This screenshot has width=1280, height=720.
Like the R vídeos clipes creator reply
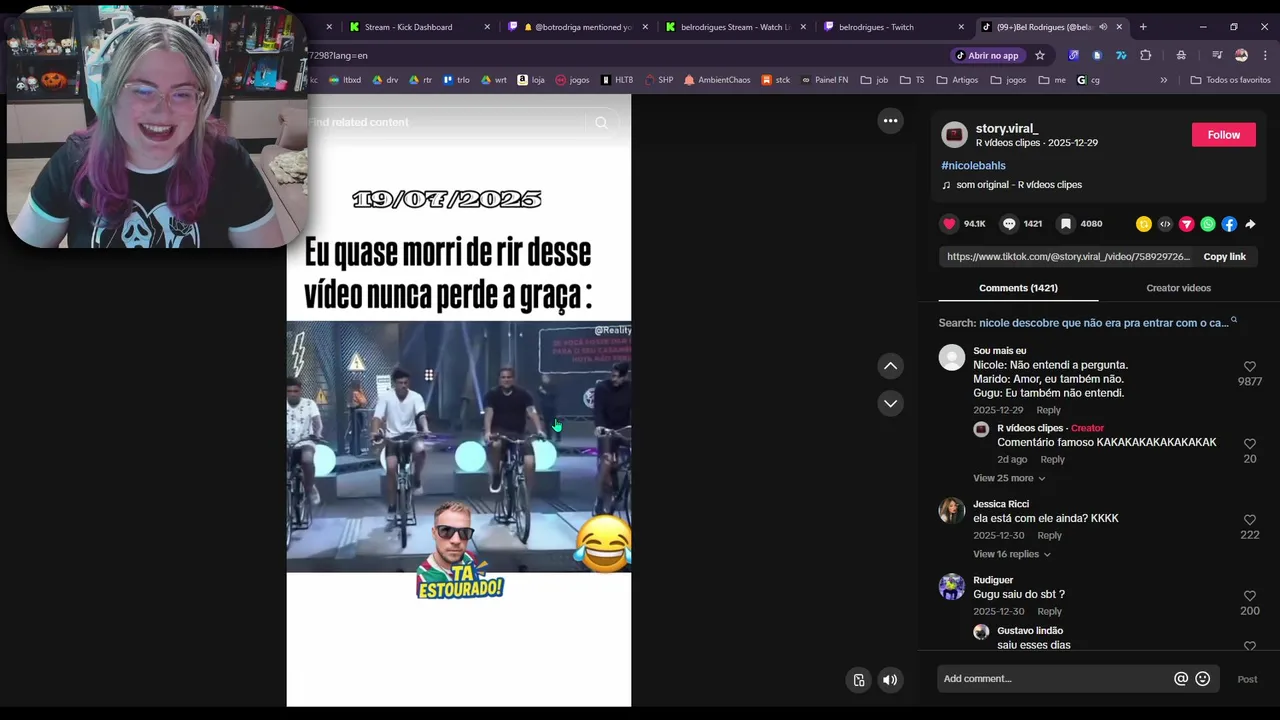pyautogui.click(x=1250, y=444)
